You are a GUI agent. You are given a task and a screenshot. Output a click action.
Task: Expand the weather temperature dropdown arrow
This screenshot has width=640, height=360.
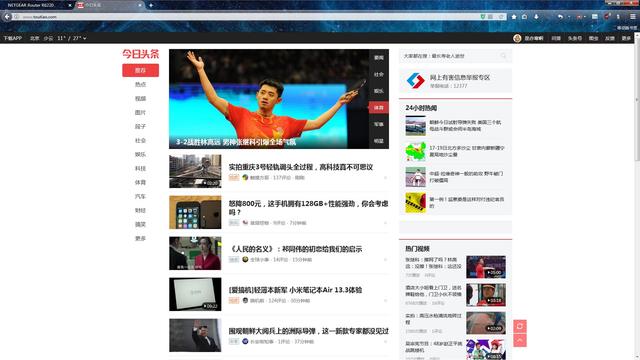(x=84, y=38)
